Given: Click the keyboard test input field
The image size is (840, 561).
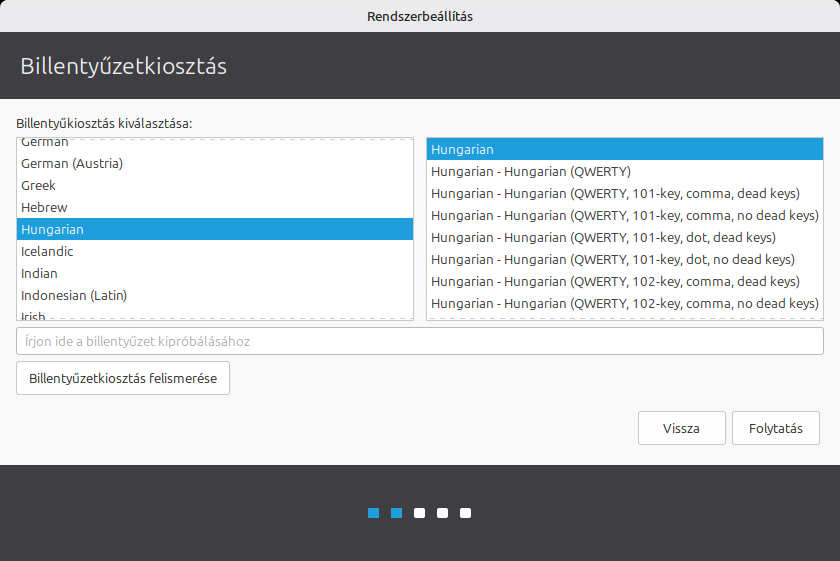Looking at the screenshot, I should (419, 341).
